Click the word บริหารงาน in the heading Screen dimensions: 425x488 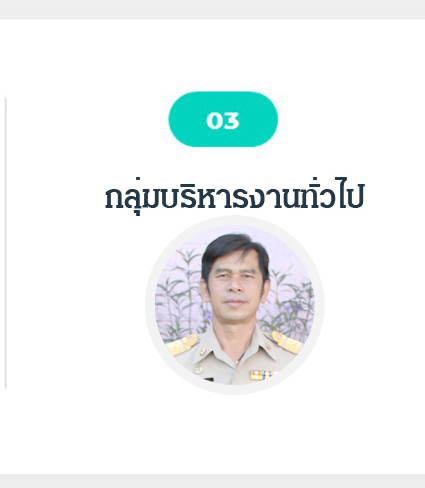click(x=229, y=198)
